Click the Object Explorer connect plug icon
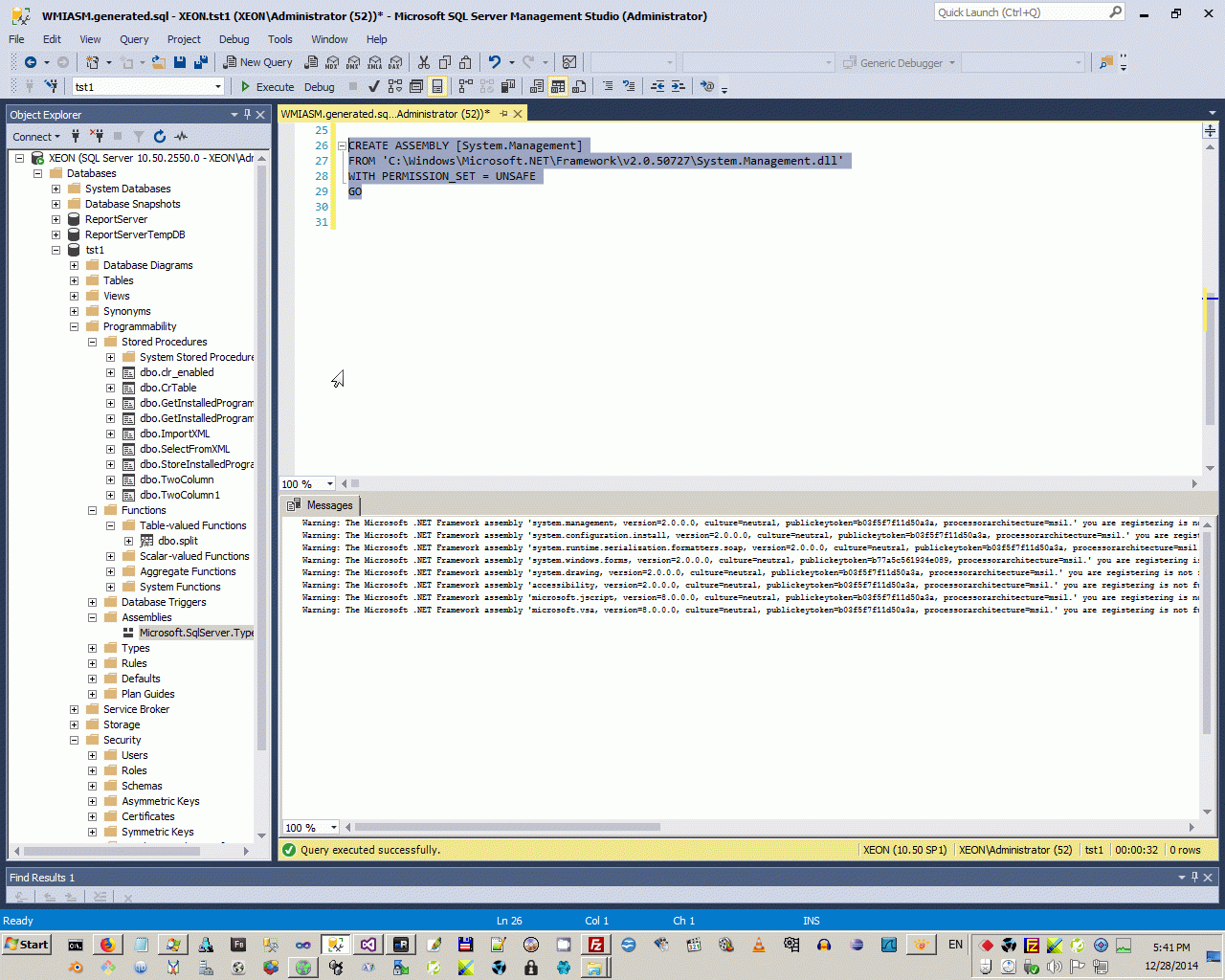This screenshot has height=980, width=1225. 76,136
